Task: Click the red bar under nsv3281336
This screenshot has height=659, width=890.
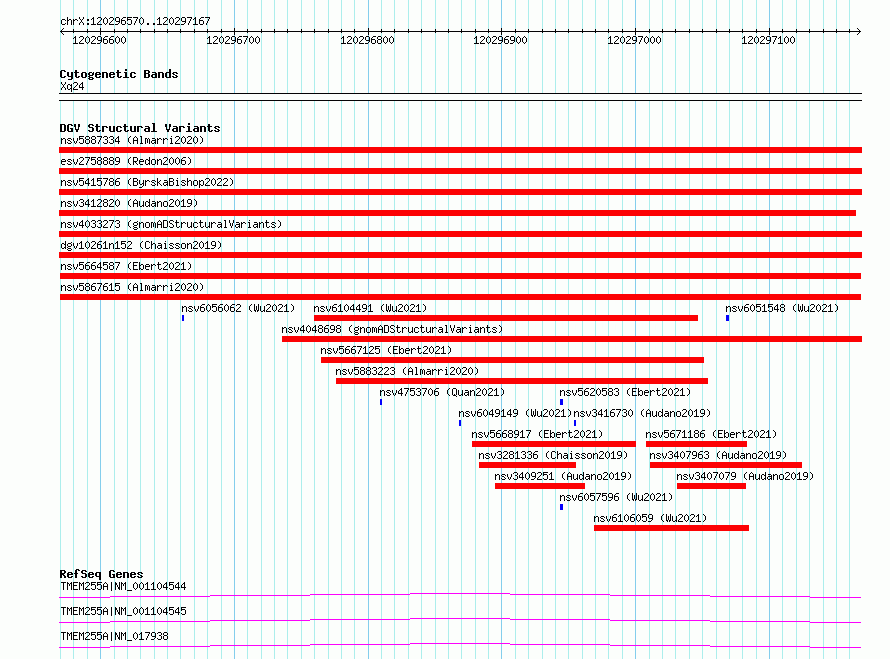Action: [527, 465]
